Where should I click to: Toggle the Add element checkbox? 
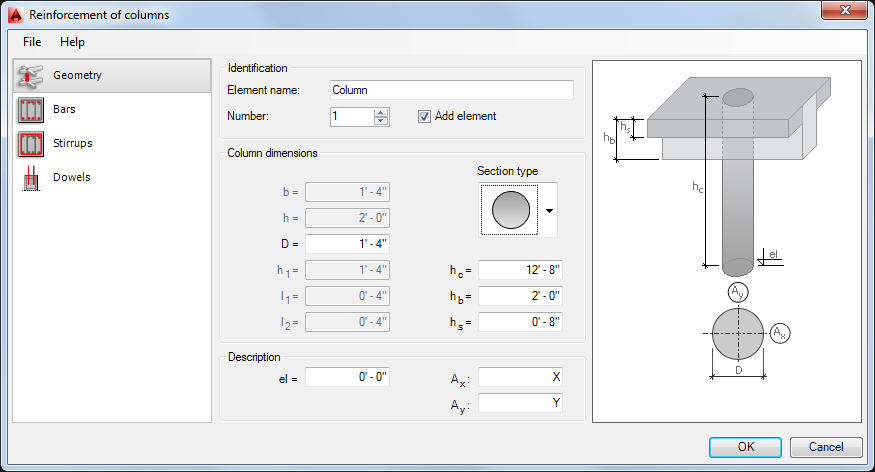coord(424,116)
